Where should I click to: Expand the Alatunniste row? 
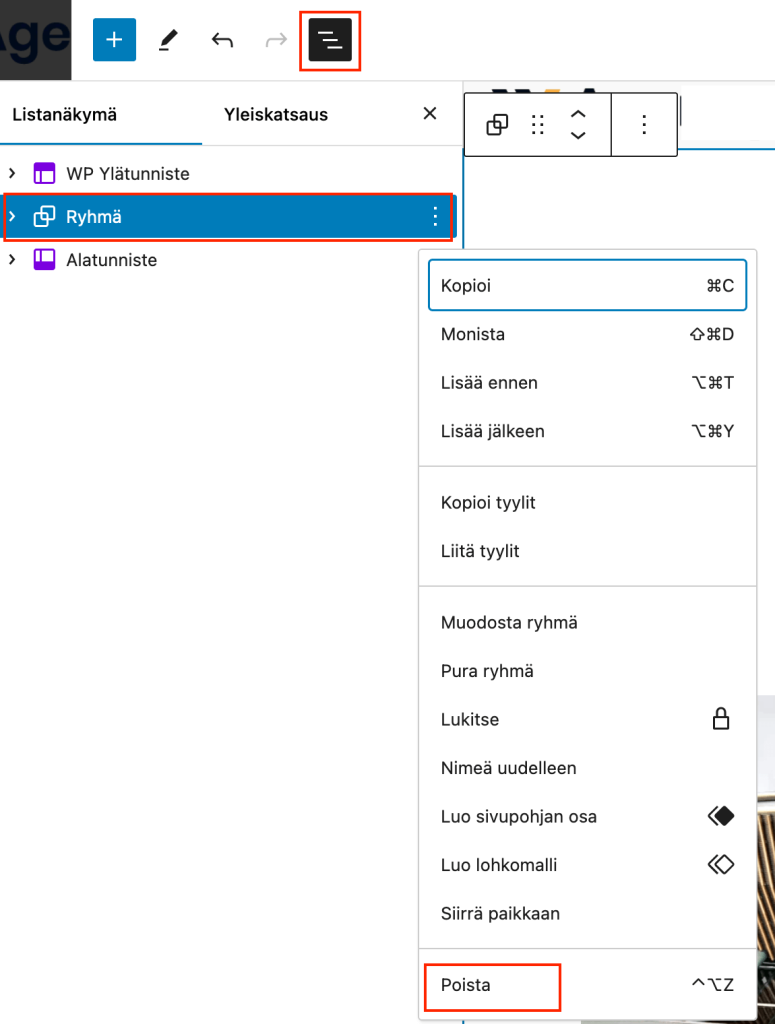tap(12, 259)
